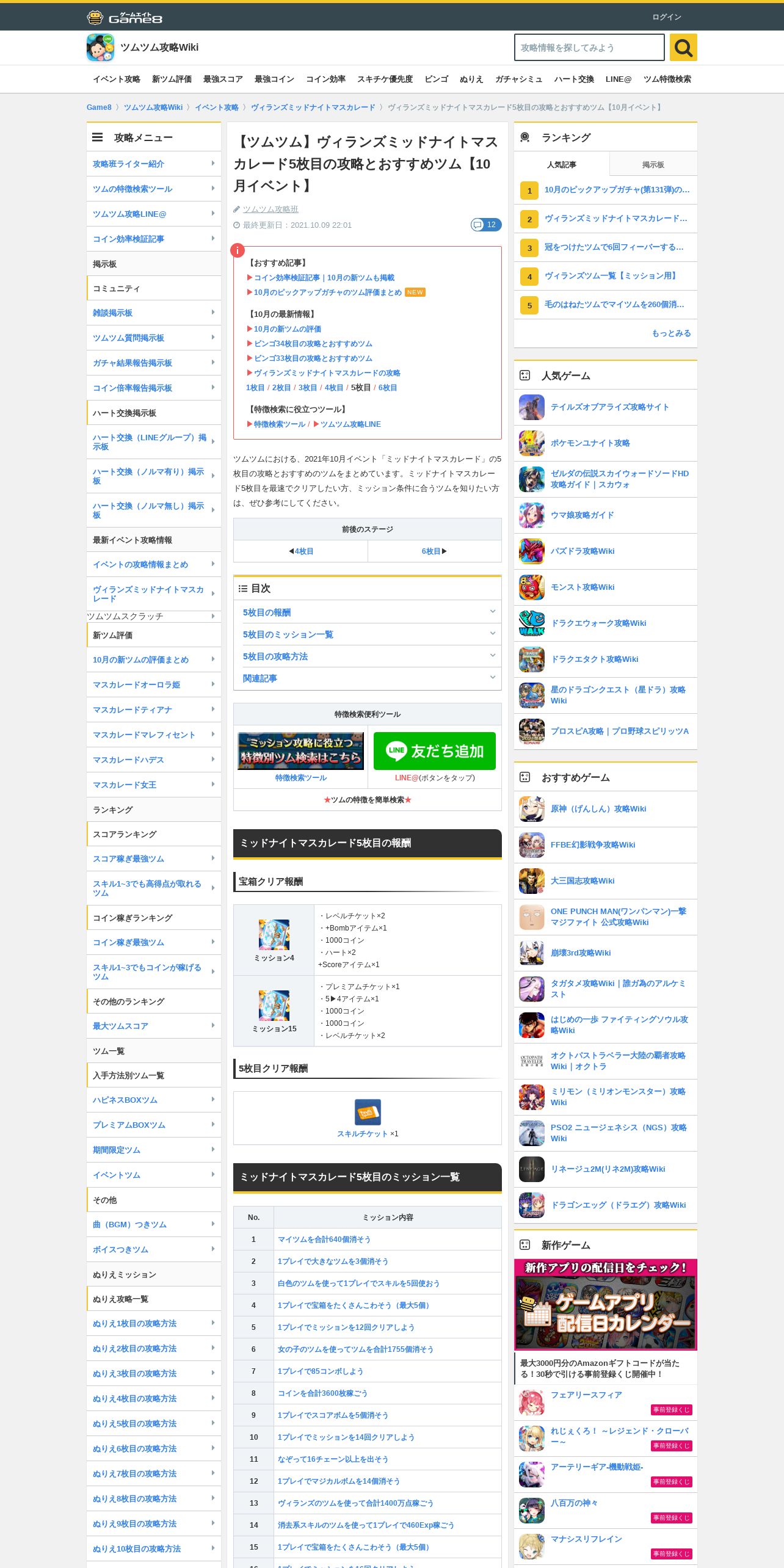The image size is (784, 1568).
Task: Click the ドラクエウォーク攻略Wiki game icon
Action: [x=532, y=623]
